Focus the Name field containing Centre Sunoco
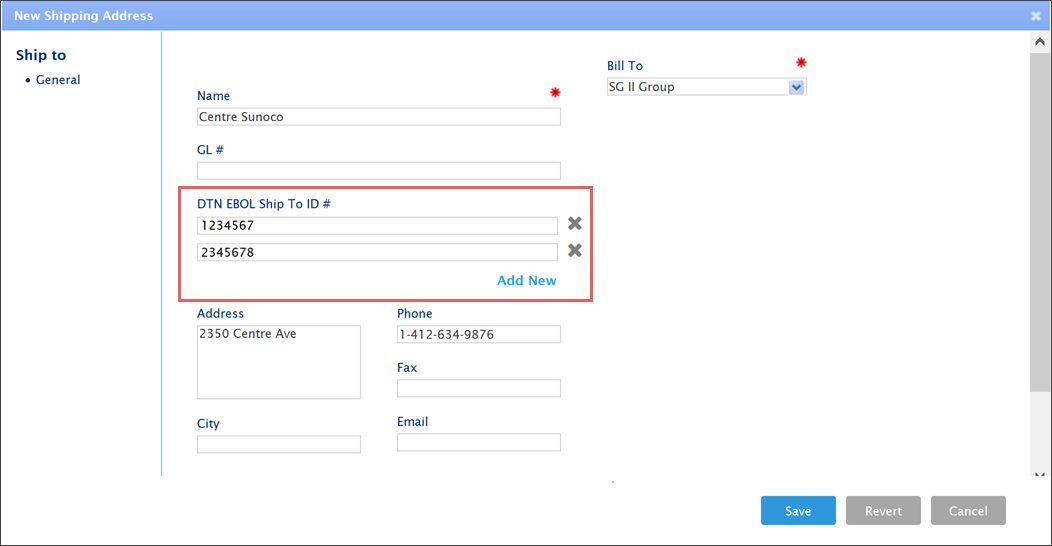This screenshot has width=1052, height=546. pos(378,117)
